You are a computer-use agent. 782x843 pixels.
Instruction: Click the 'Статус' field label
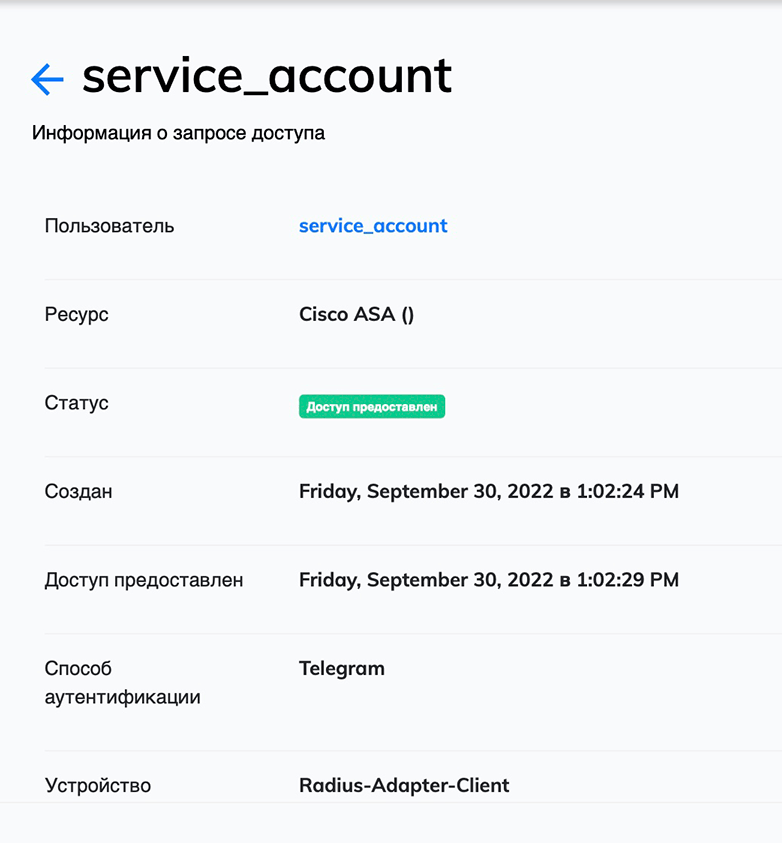click(77, 403)
